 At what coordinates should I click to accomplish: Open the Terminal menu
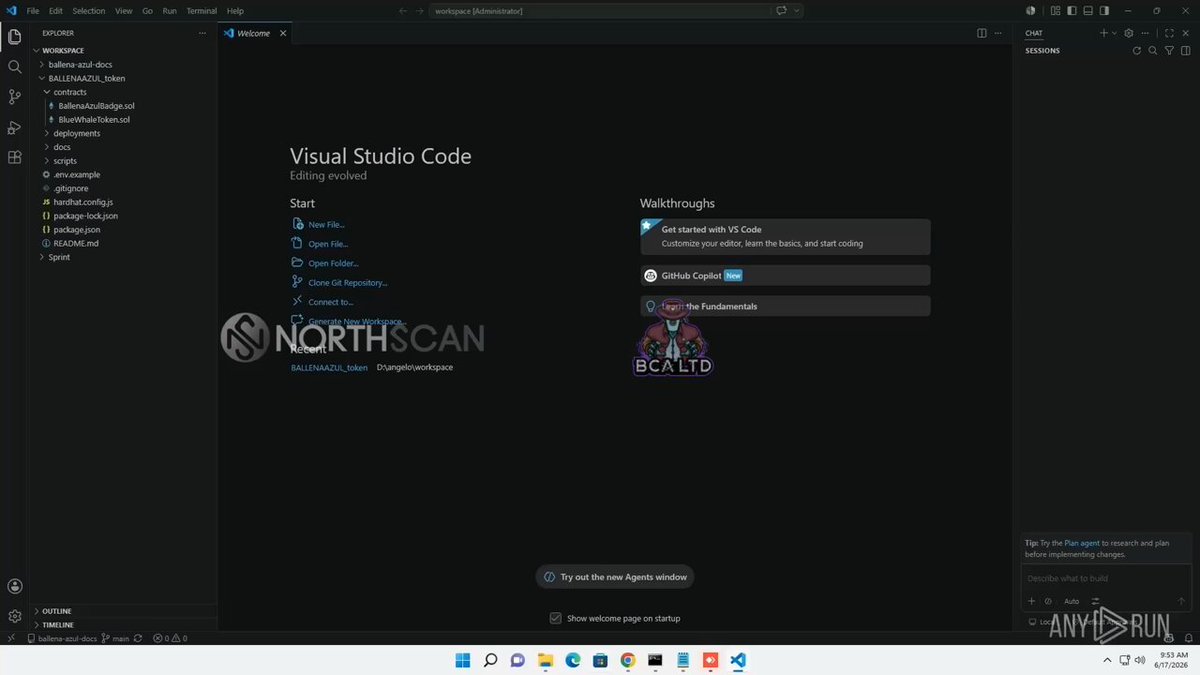pos(201,10)
